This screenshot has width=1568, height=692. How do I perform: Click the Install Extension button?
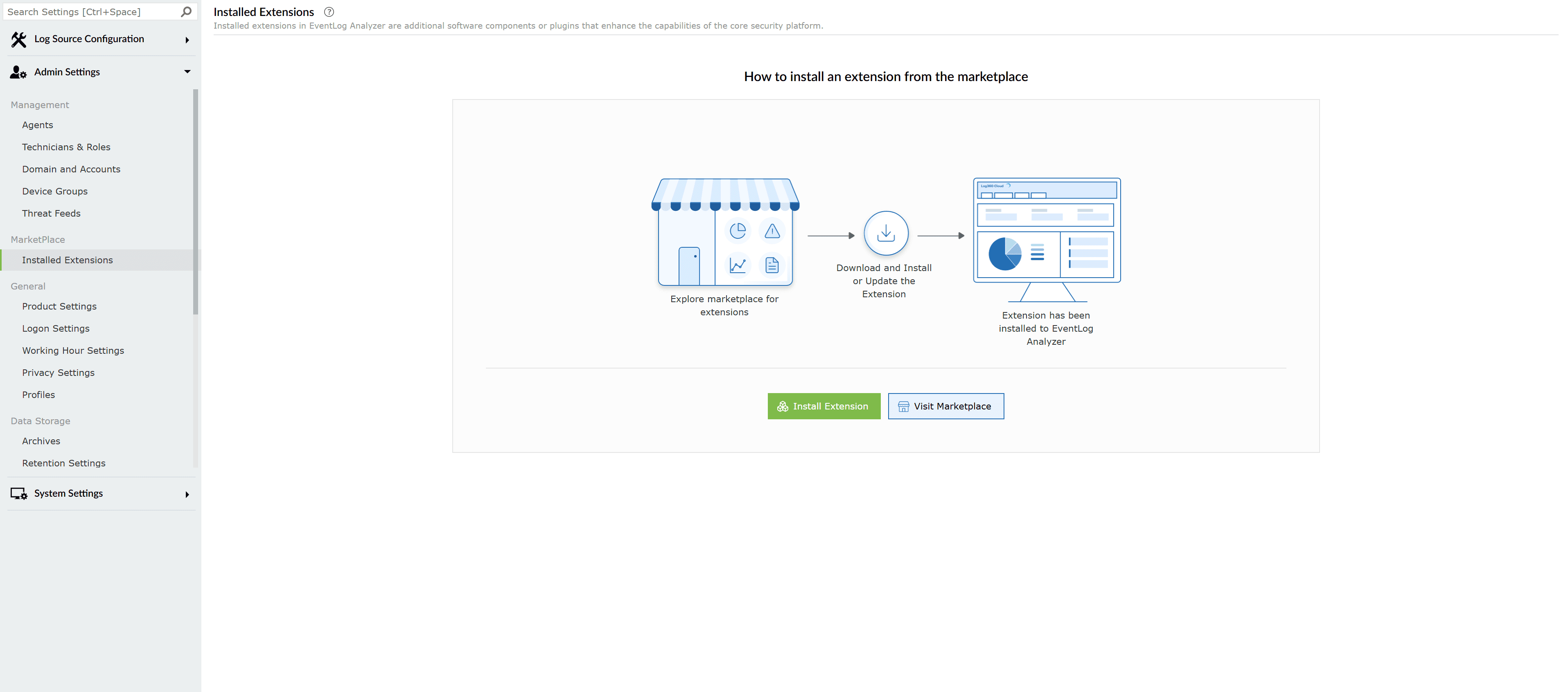(x=823, y=406)
